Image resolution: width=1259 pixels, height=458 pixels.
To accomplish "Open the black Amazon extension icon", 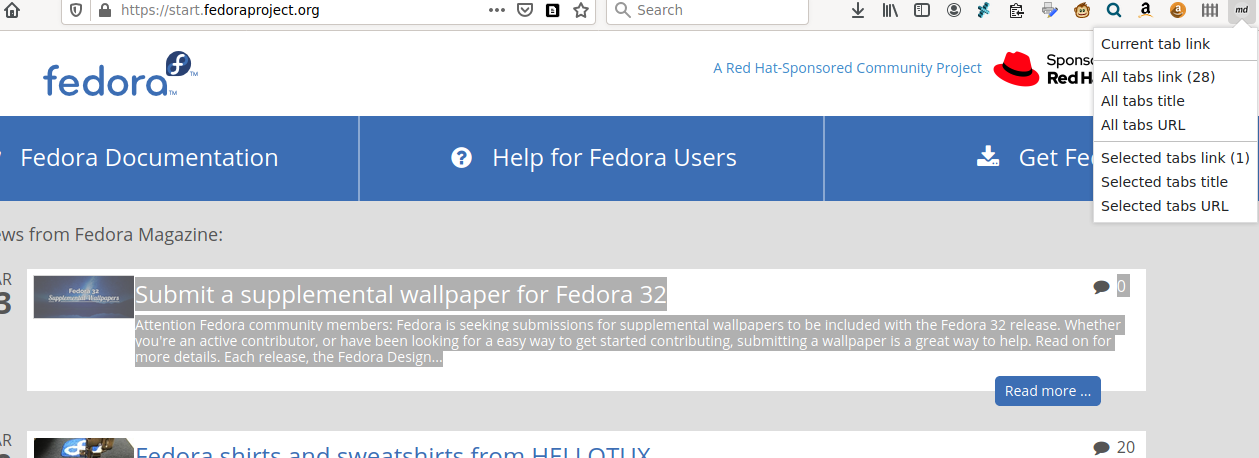I will (x=1145, y=10).
